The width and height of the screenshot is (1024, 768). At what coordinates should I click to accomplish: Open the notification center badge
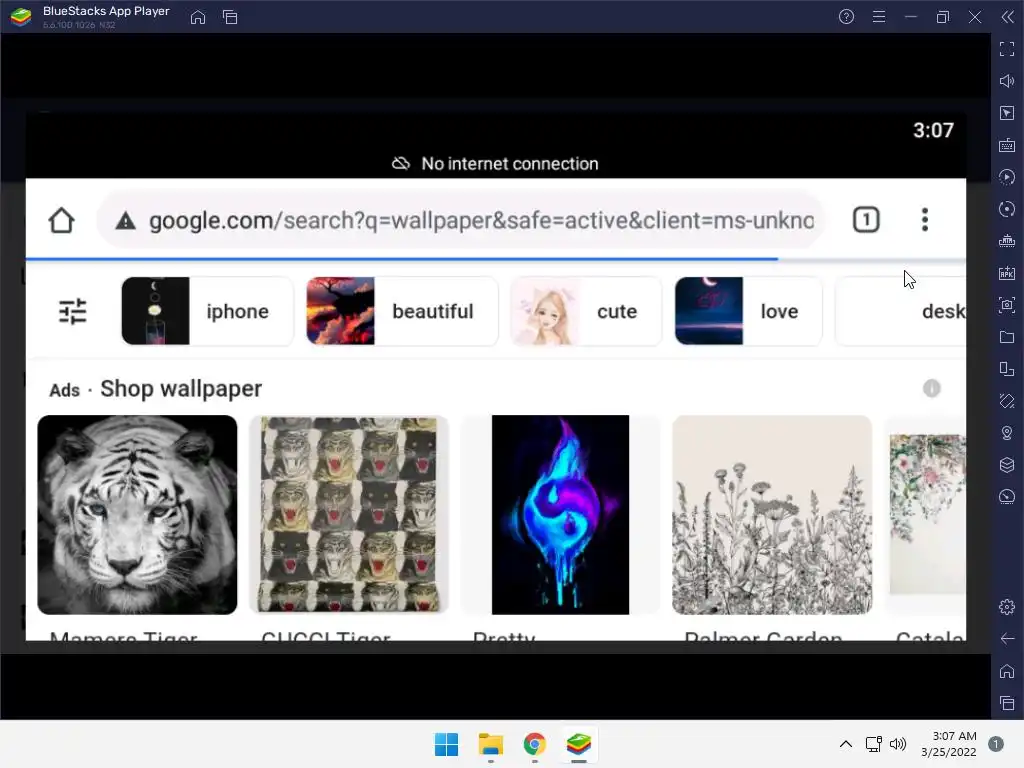pos(995,744)
